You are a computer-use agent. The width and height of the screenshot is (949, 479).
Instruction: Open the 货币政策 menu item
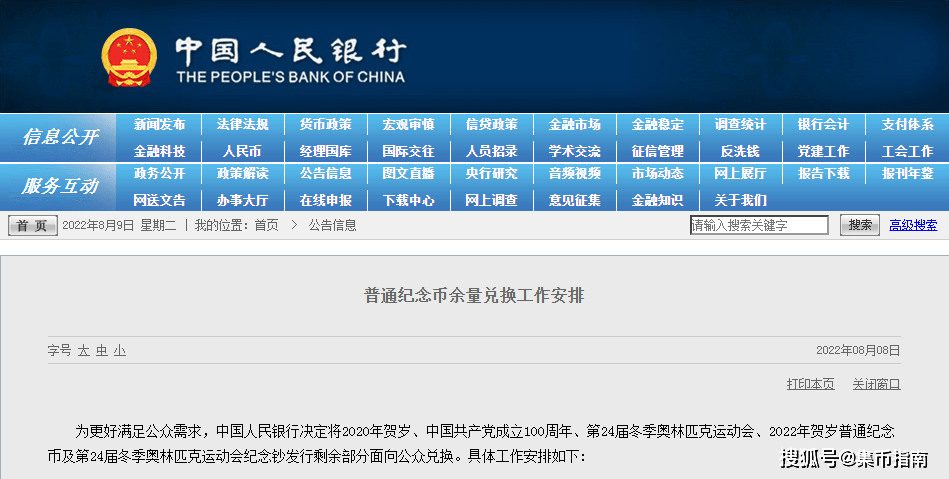(x=325, y=125)
